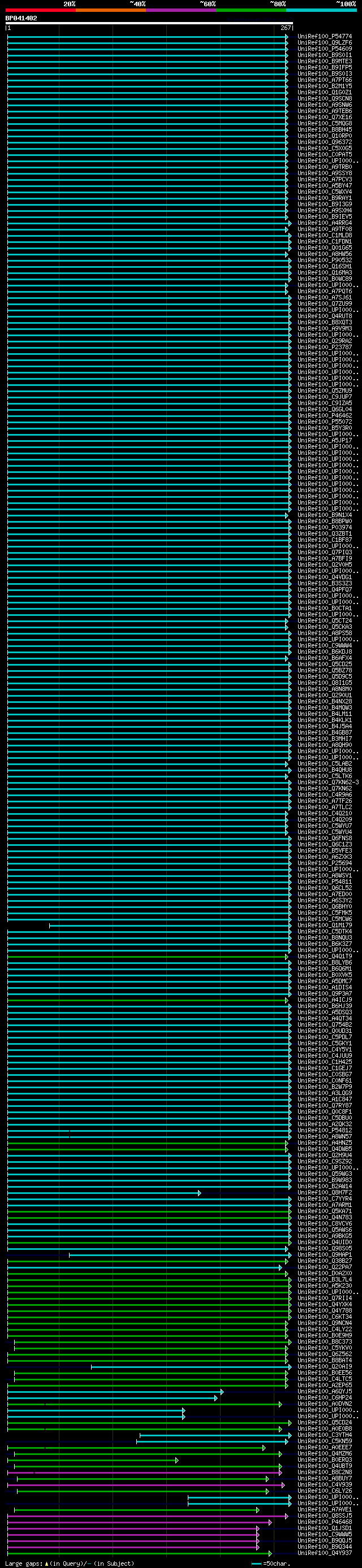Click hit label UniRef100_B8C2N8
Screen dimensions: 362x1568
[325, 1472]
